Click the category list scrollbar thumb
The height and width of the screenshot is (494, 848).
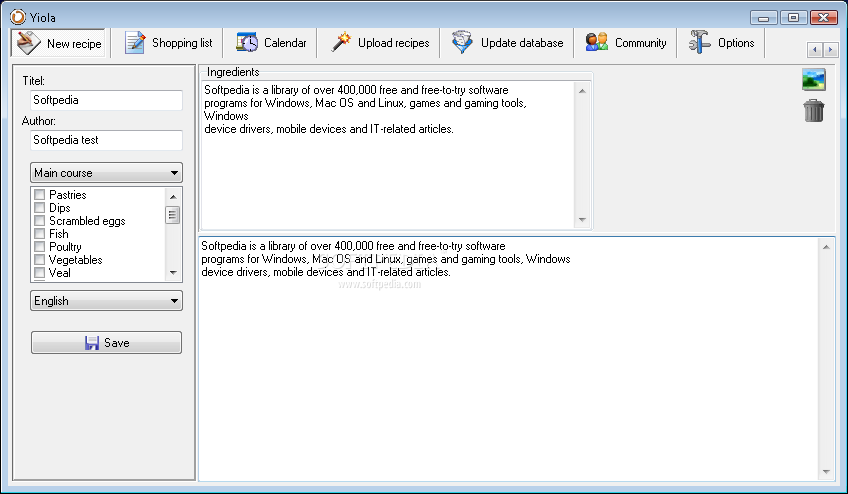173,215
